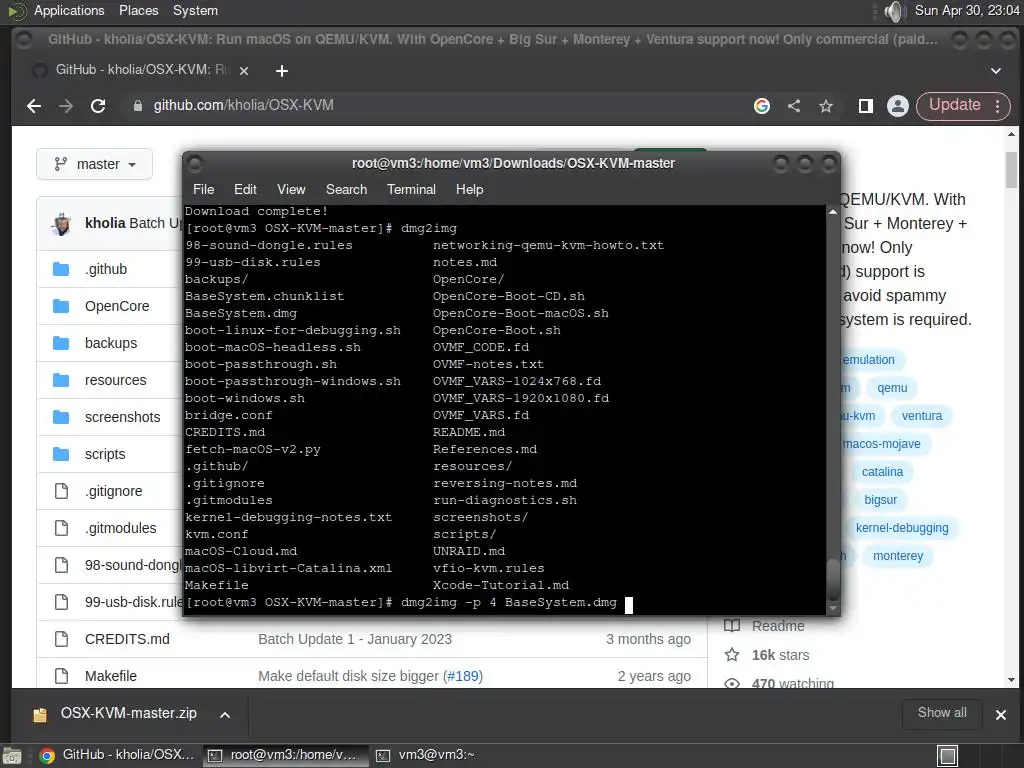Click the kernel-debugging topic tag
Image resolution: width=1024 pixels, height=768 pixels.
[902, 528]
